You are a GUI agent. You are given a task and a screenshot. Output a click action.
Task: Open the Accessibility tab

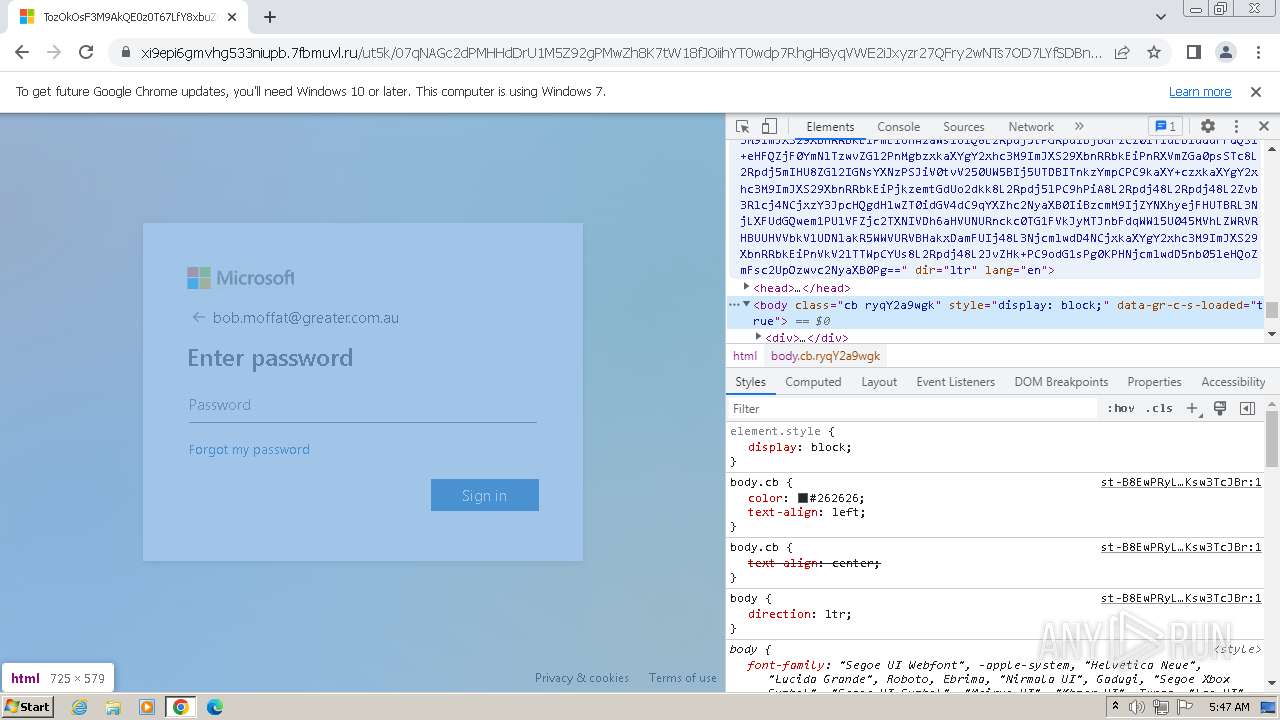tap(1233, 382)
